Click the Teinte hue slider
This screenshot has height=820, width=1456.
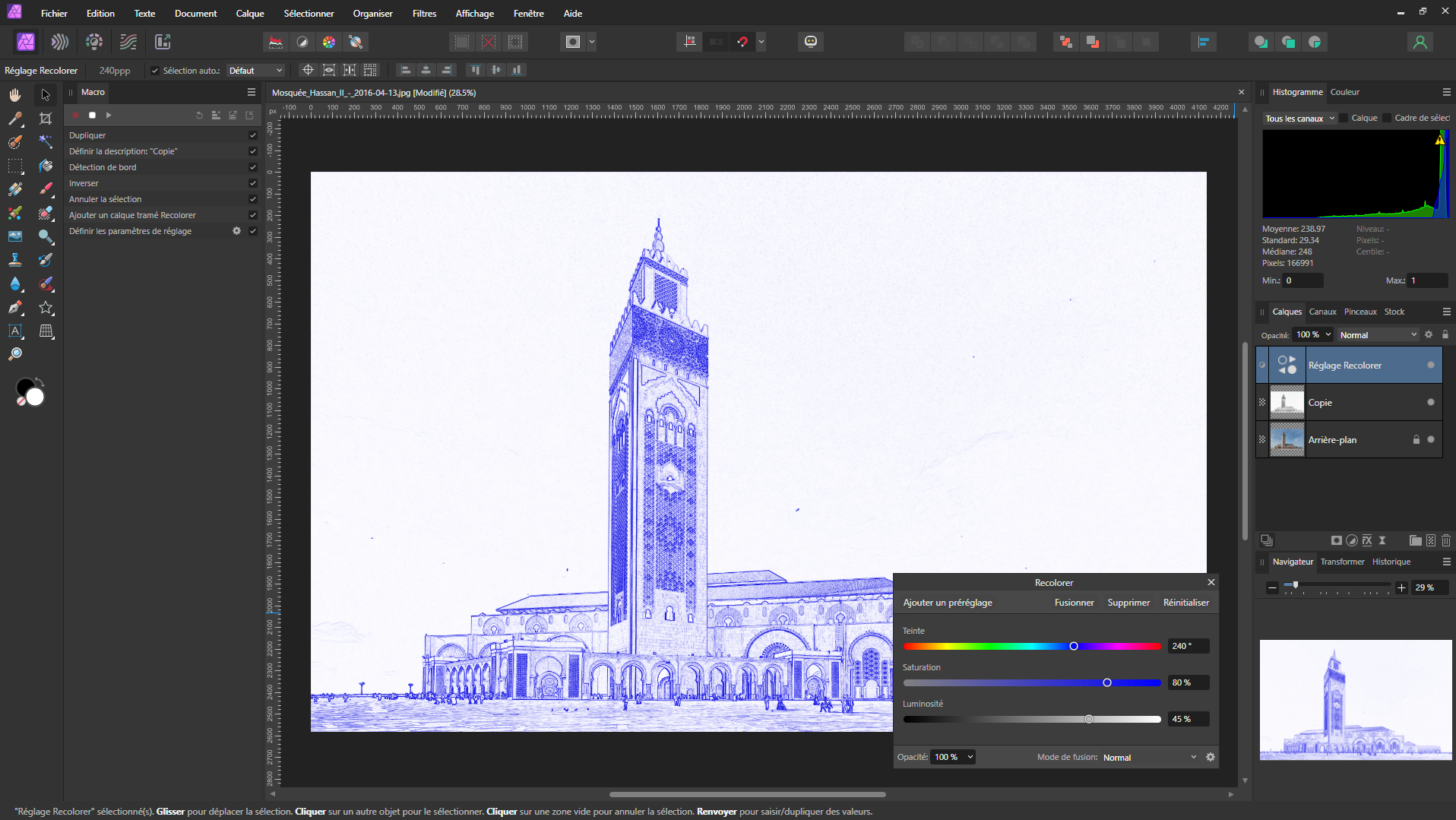[x=1032, y=646]
